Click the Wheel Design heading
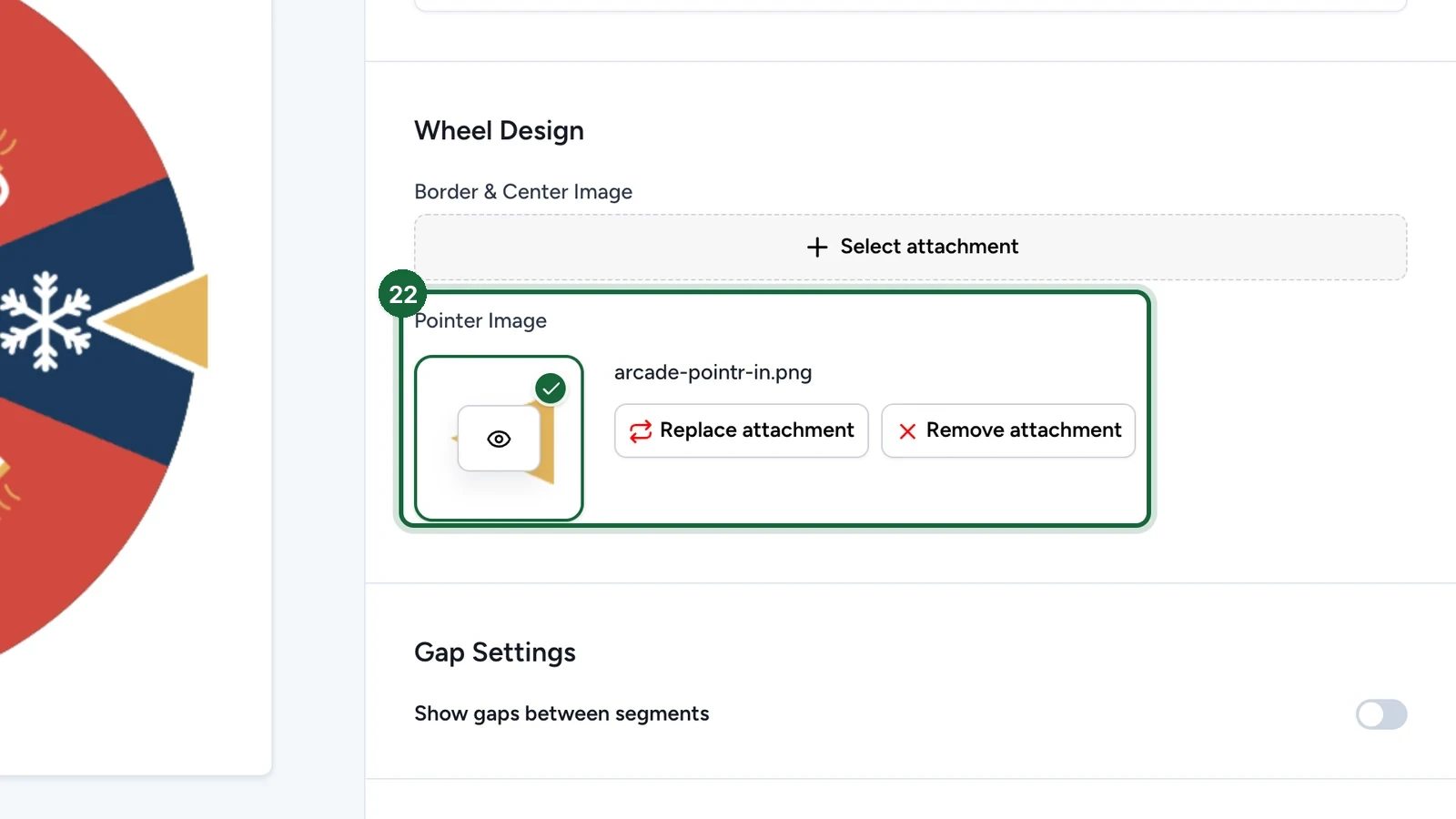The image size is (1456, 819). (x=500, y=131)
